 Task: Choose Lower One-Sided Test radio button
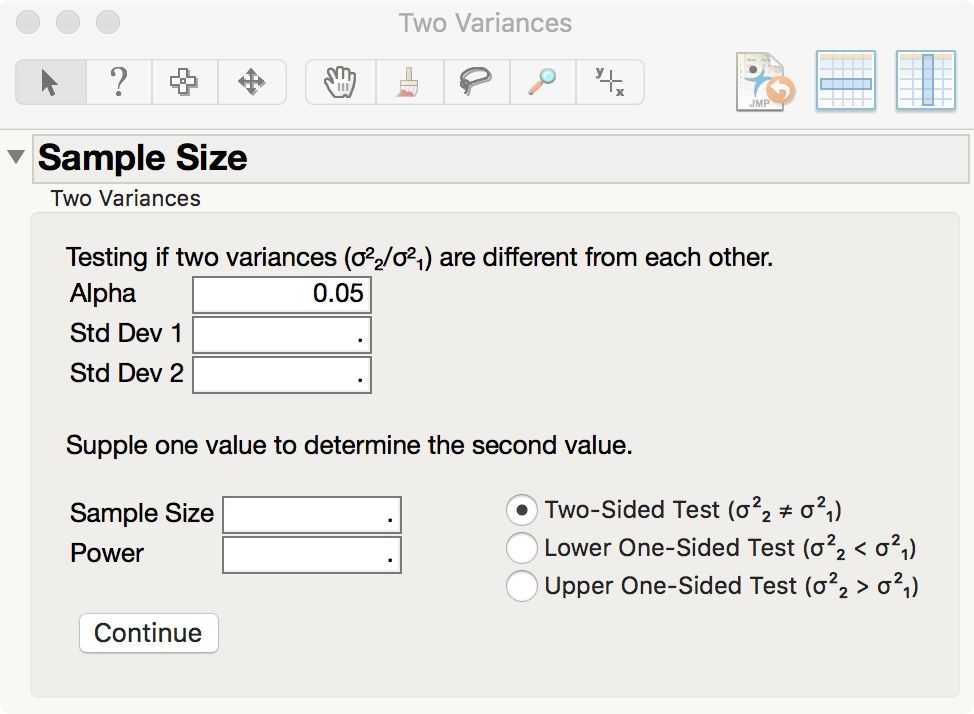click(521, 548)
